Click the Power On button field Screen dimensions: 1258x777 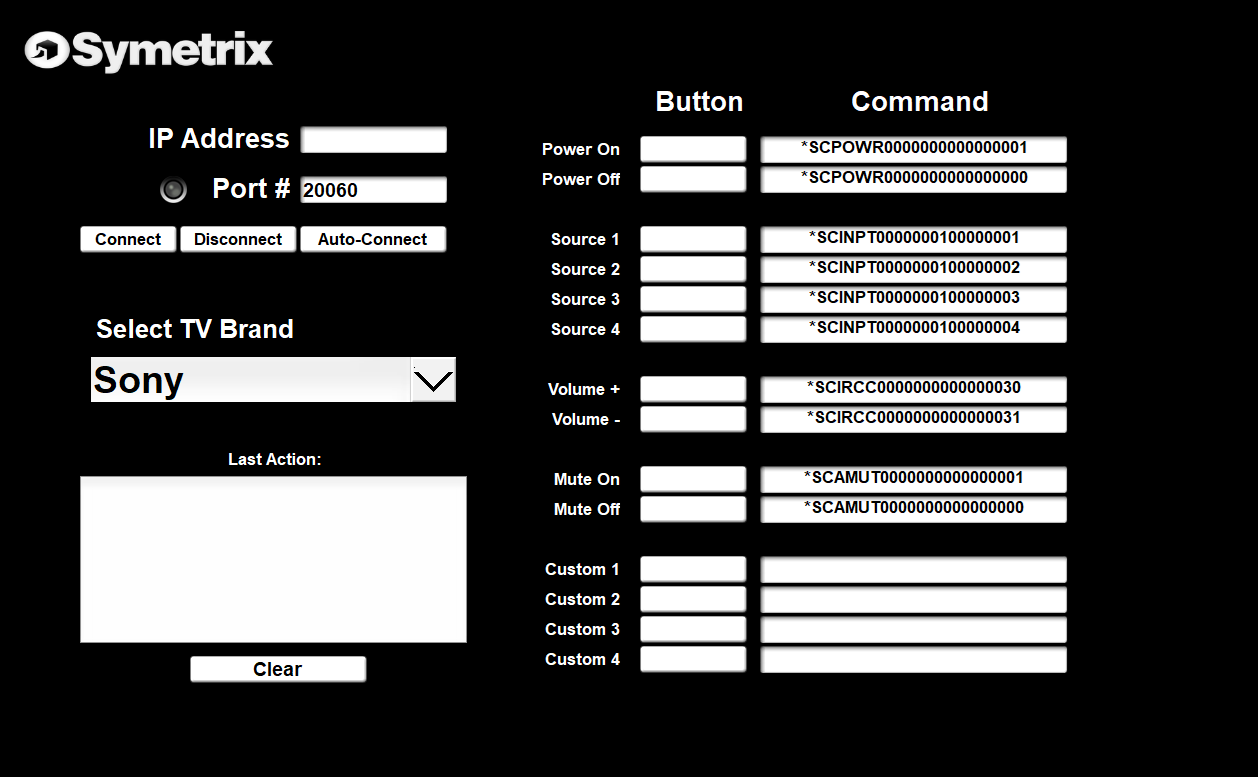(x=693, y=149)
